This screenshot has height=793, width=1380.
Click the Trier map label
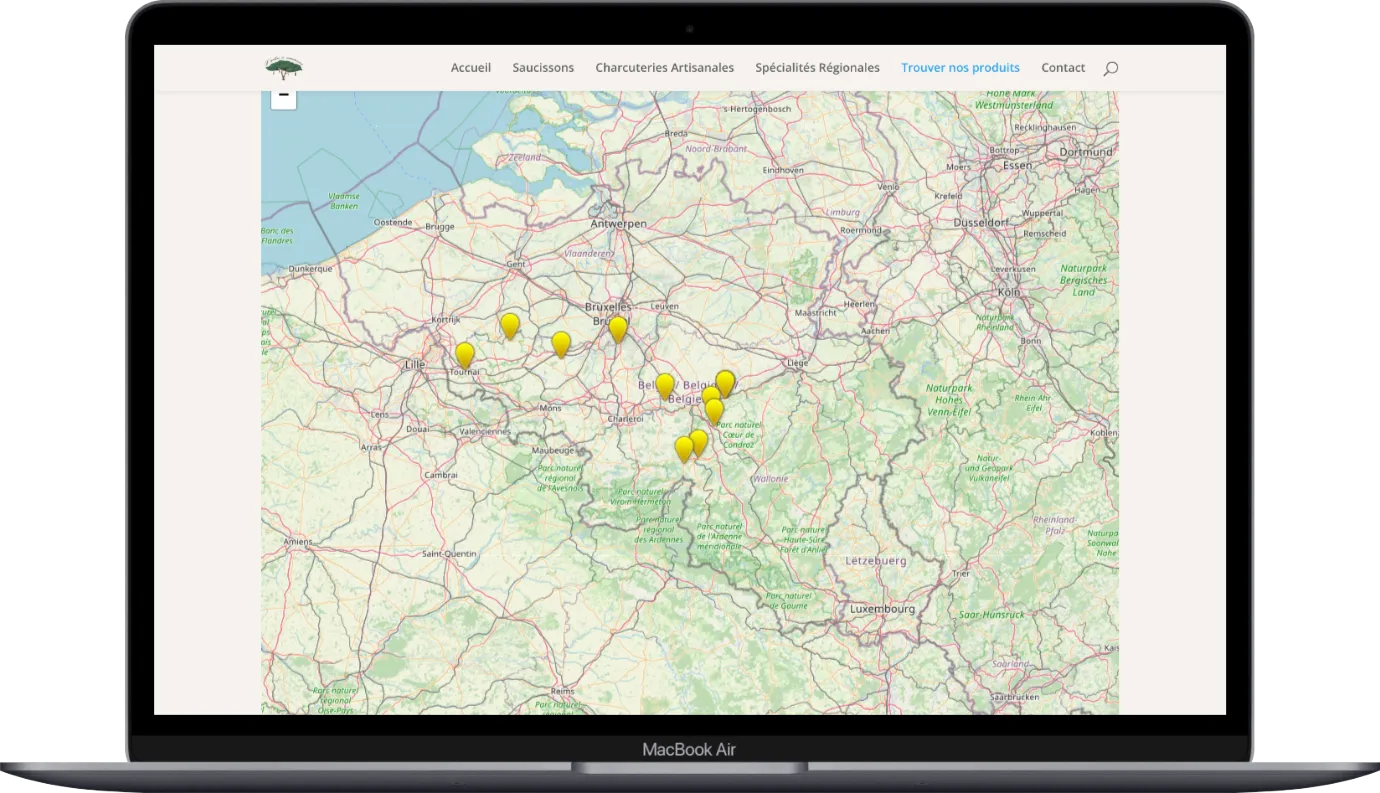click(961, 574)
